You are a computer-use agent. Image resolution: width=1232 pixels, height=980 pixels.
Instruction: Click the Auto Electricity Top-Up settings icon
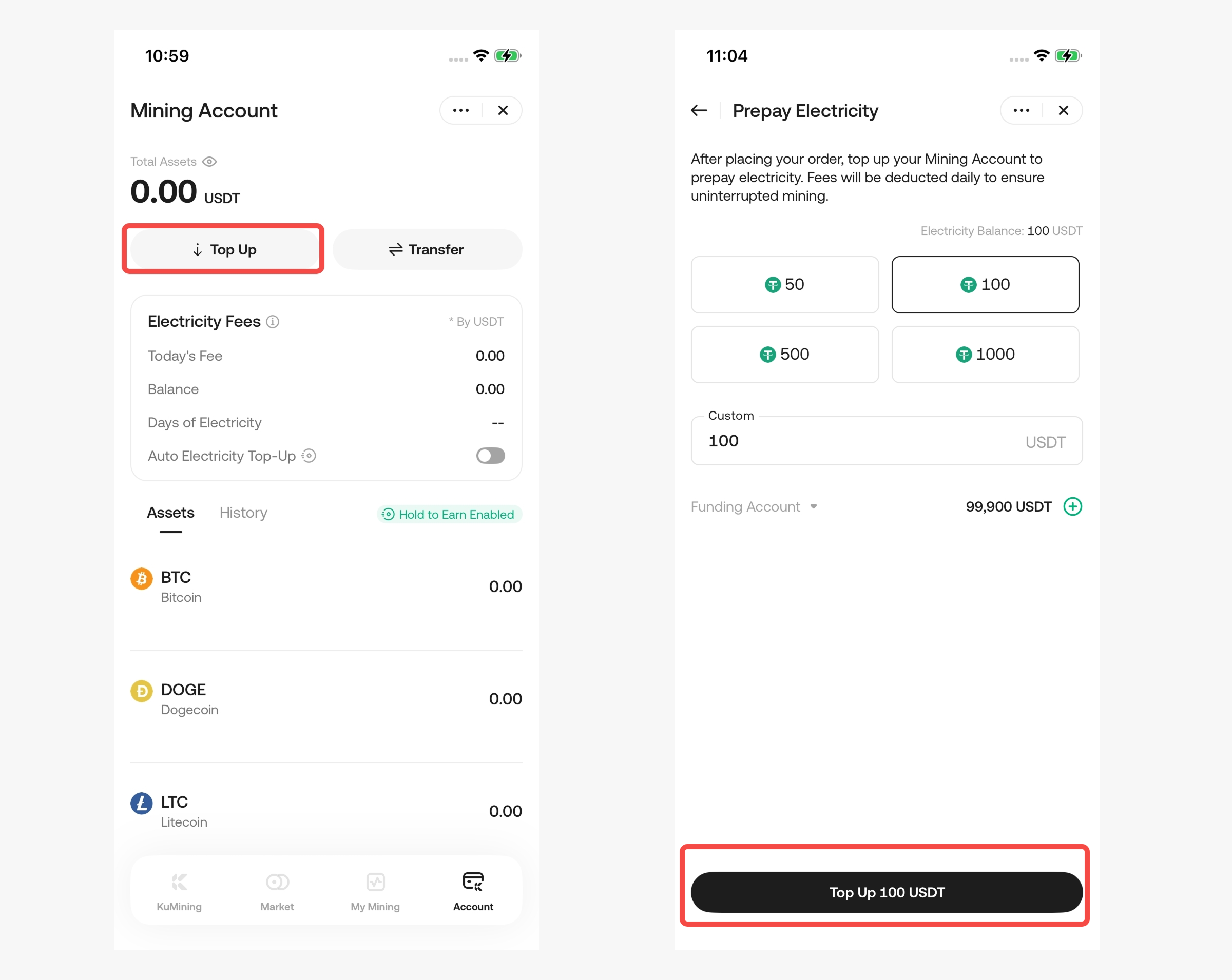(x=309, y=456)
